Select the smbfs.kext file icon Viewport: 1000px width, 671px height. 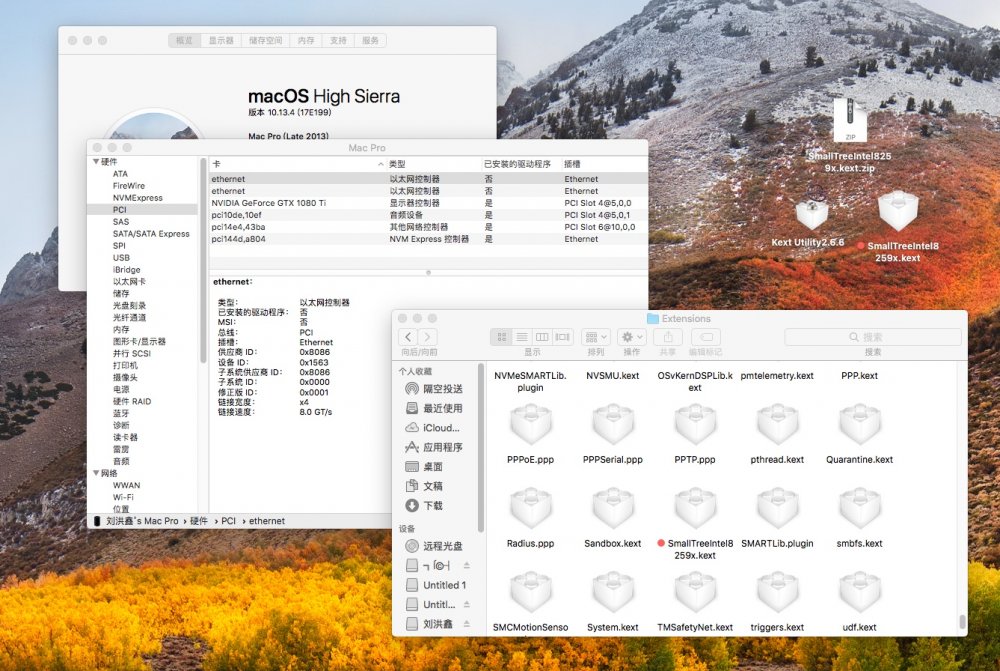point(860,508)
